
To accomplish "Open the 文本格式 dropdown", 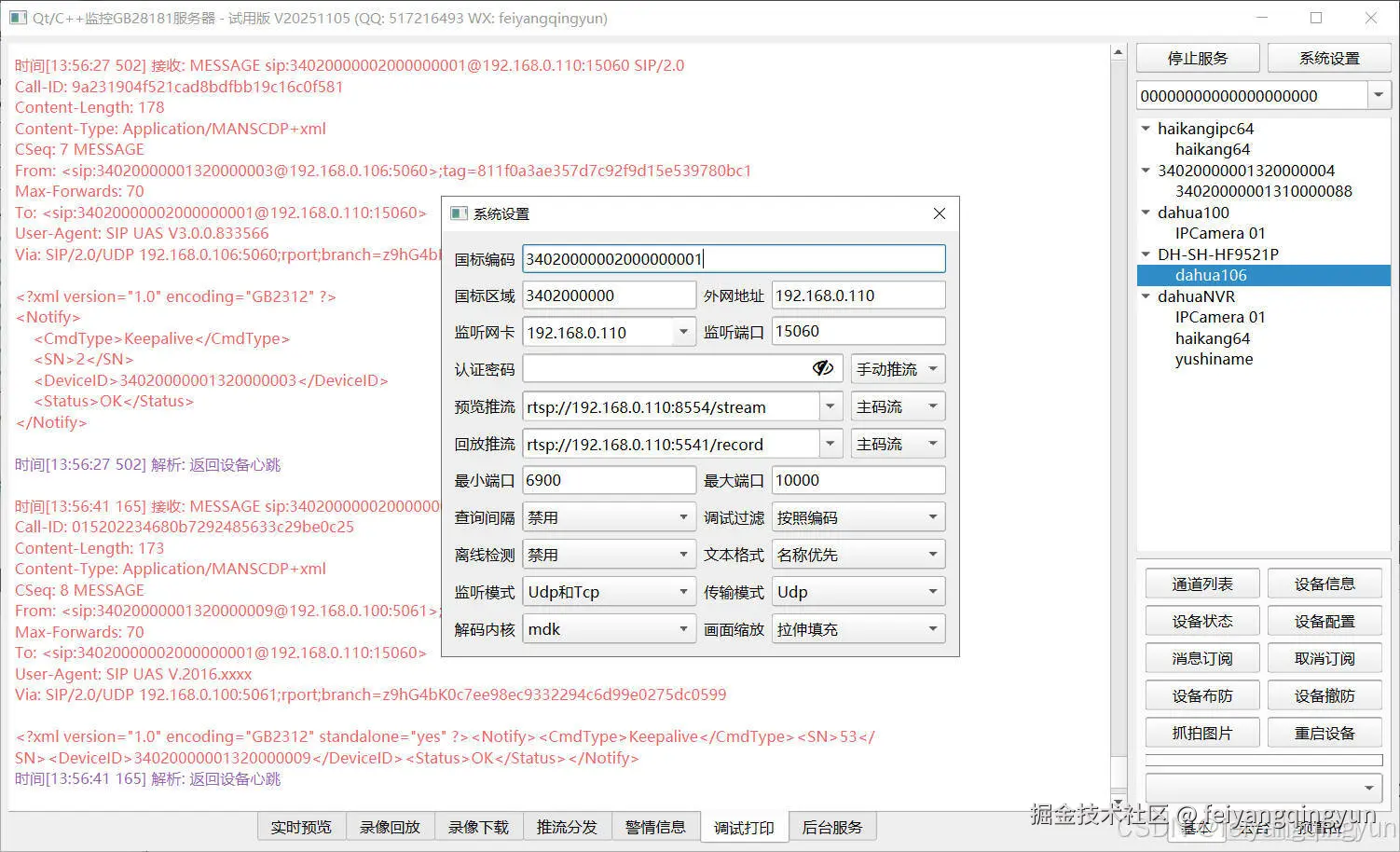I will (x=858, y=555).
